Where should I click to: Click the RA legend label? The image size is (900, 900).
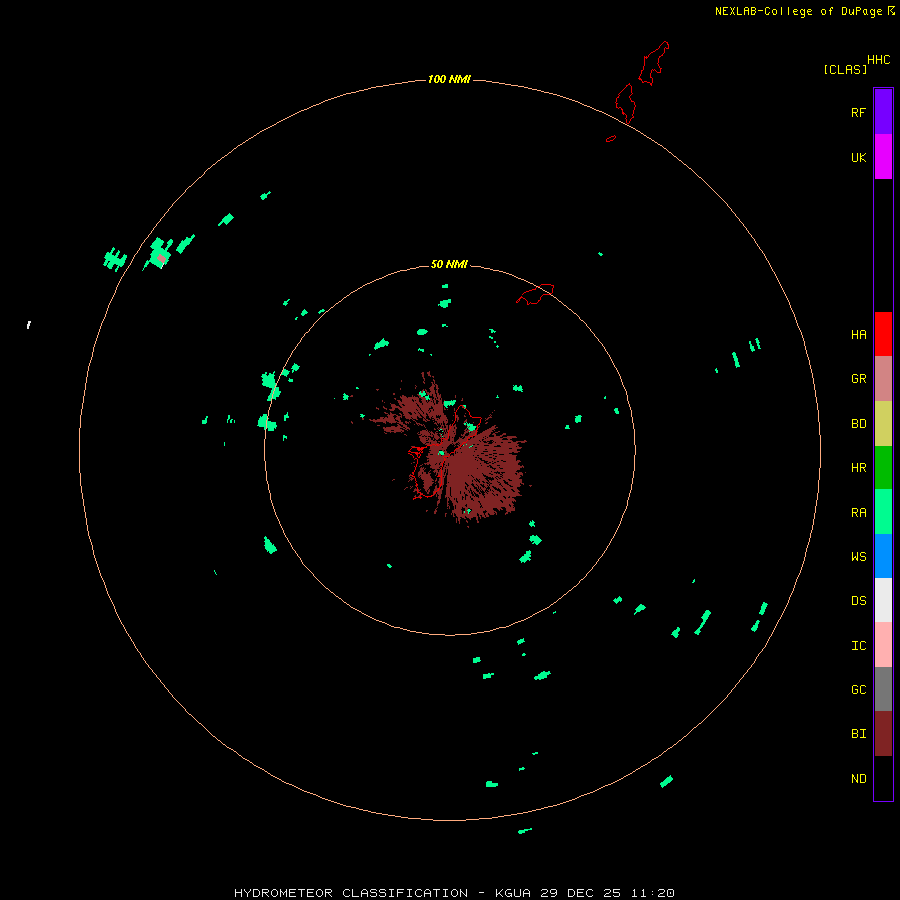[858, 513]
